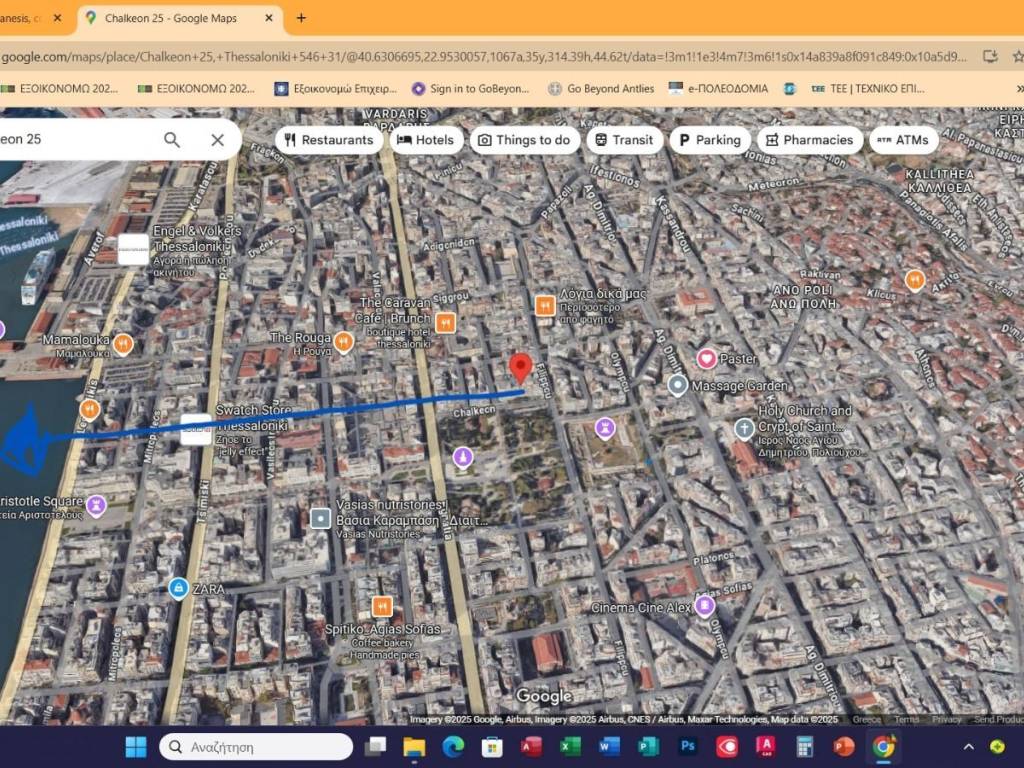Click the Windows taskbar search field

point(256,747)
